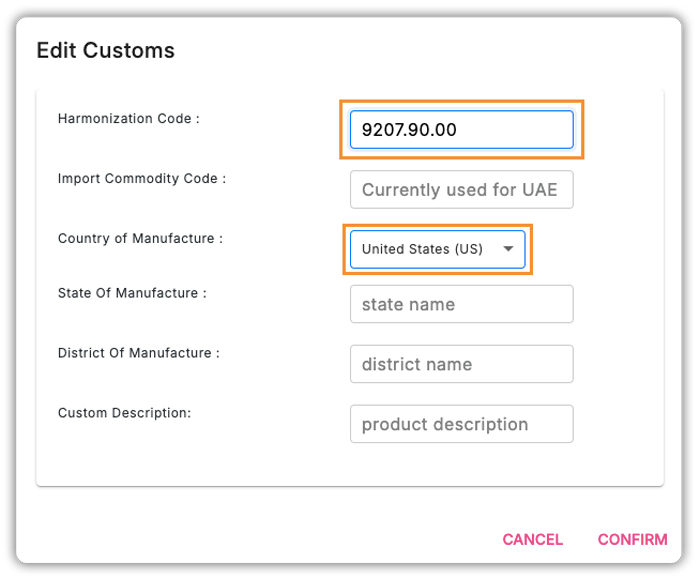Viewport: 700px width, 578px height.
Task: Click the 'State Of Manufacture :' label
Action: 132,293
